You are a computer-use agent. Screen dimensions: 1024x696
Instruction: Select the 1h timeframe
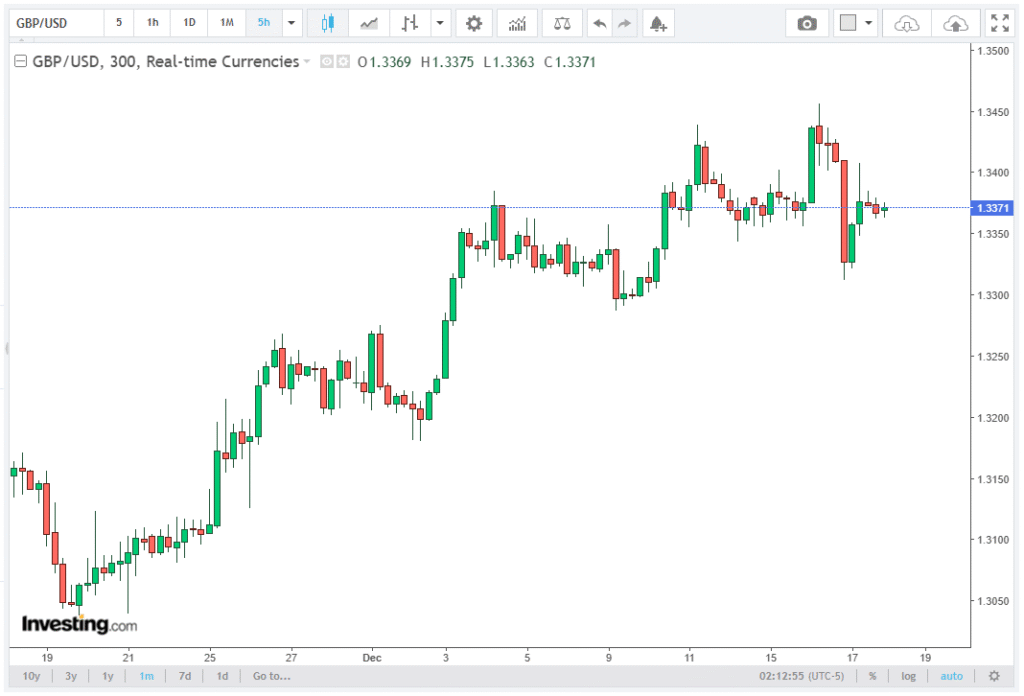(152, 23)
